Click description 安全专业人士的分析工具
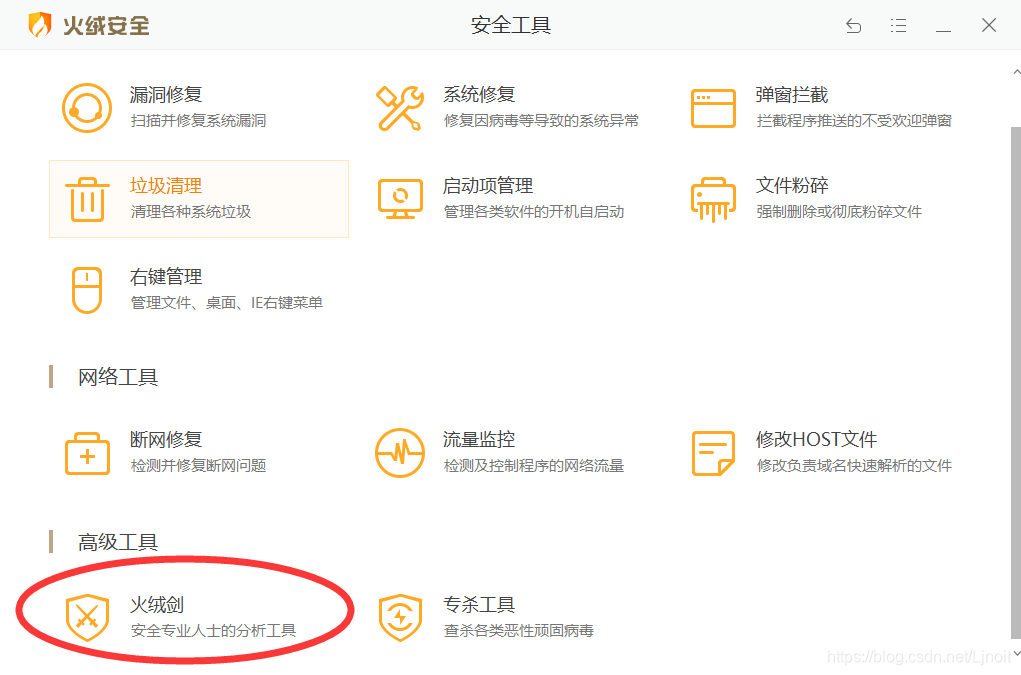The width and height of the screenshot is (1021, 675). coord(213,630)
